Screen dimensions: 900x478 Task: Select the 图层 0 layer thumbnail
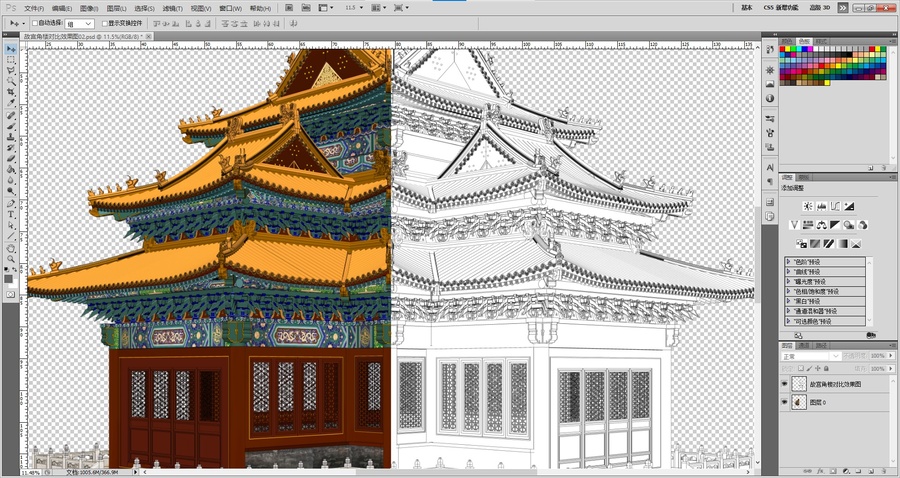coord(799,402)
